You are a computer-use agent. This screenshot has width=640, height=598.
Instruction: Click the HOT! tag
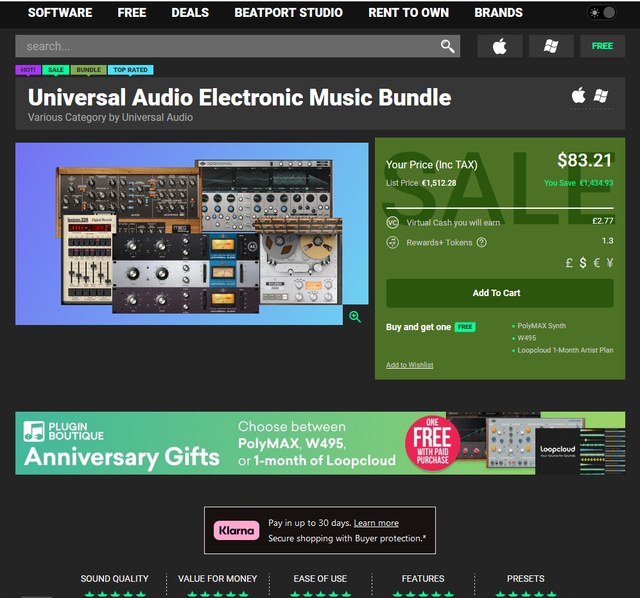click(x=28, y=70)
